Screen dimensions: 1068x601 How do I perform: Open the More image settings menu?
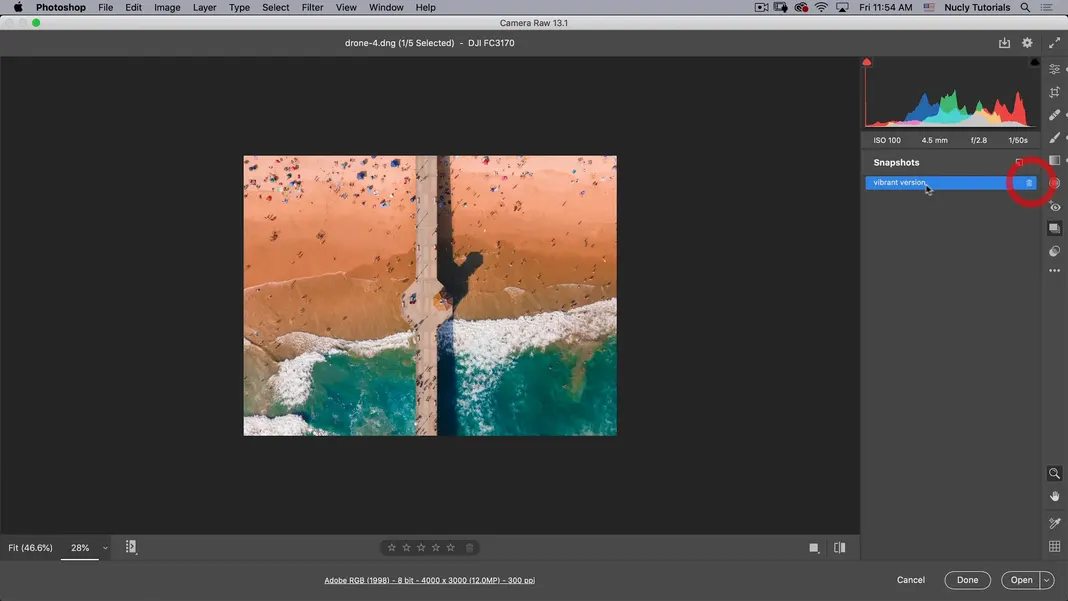1054,271
